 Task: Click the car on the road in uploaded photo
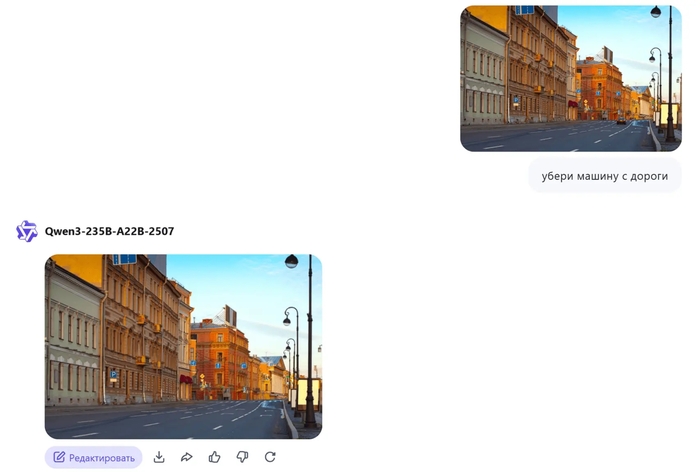point(621,121)
